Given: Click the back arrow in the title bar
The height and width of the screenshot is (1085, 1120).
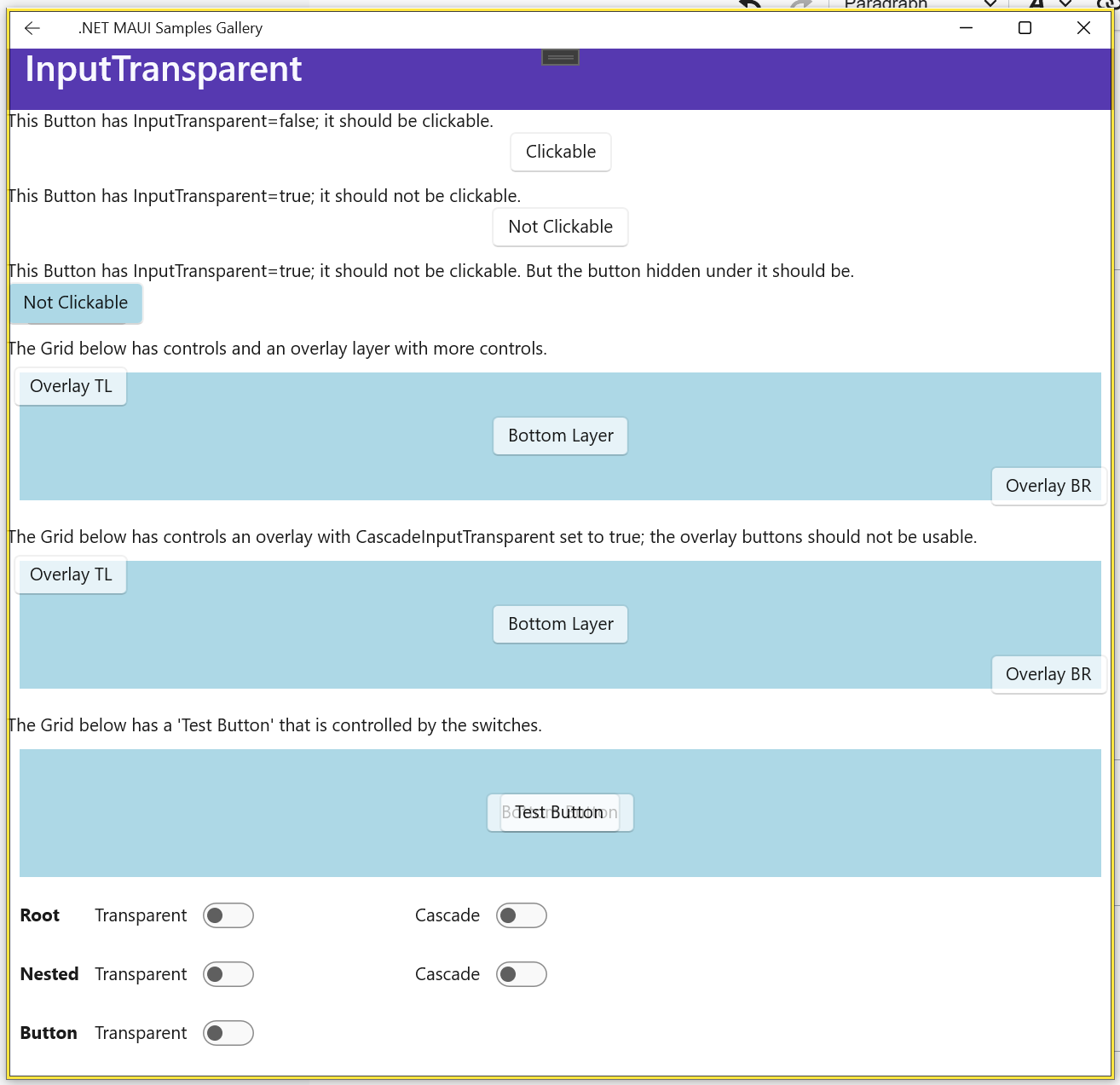Looking at the screenshot, I should tap(32, 28).
